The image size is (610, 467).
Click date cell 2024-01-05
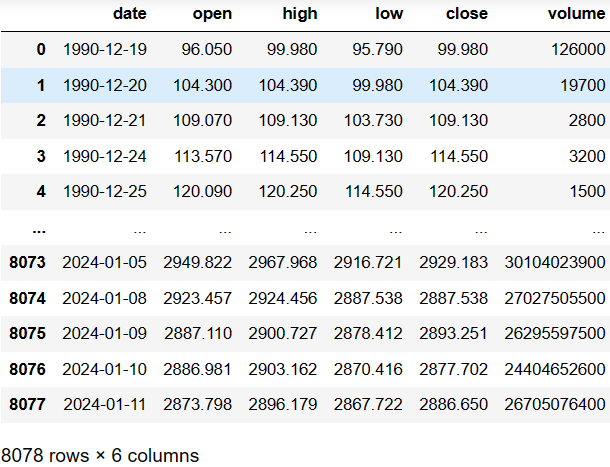[x=104, y=262]
